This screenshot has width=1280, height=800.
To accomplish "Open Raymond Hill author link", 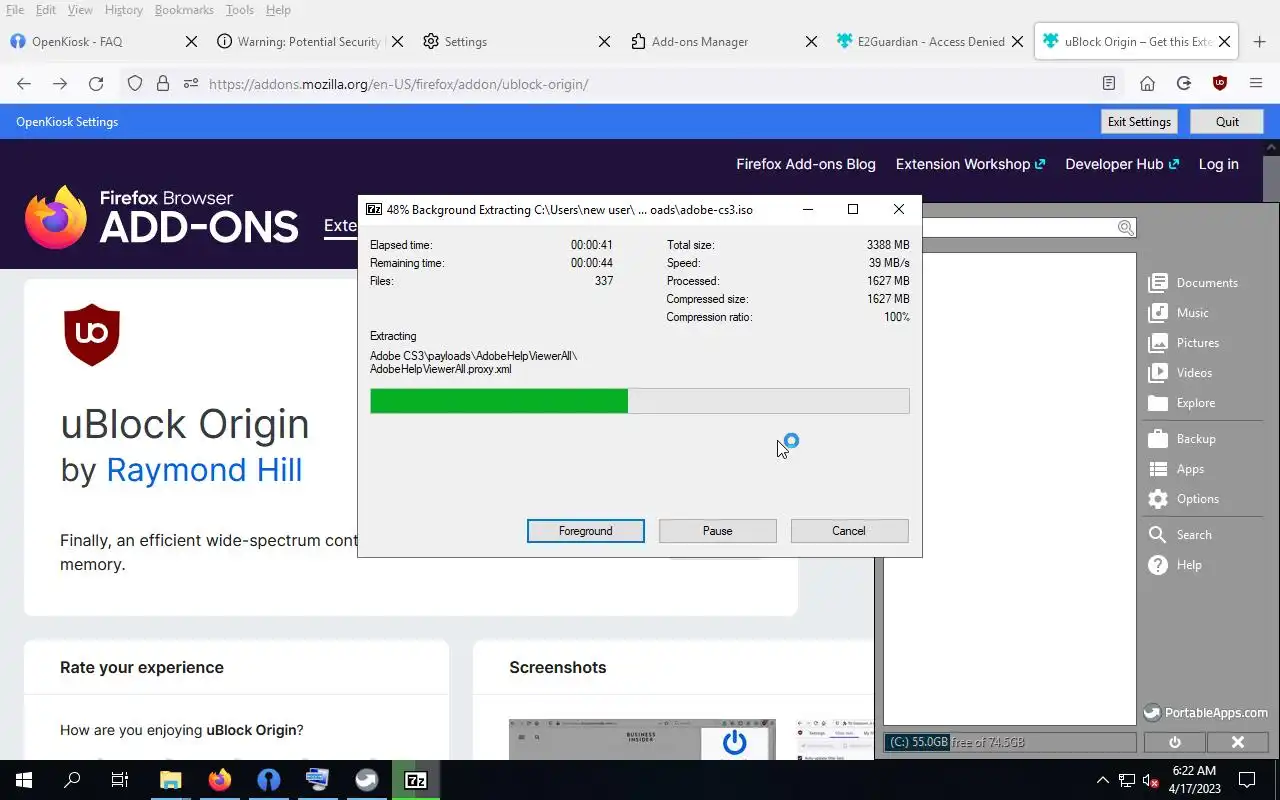I will [204, 470].
